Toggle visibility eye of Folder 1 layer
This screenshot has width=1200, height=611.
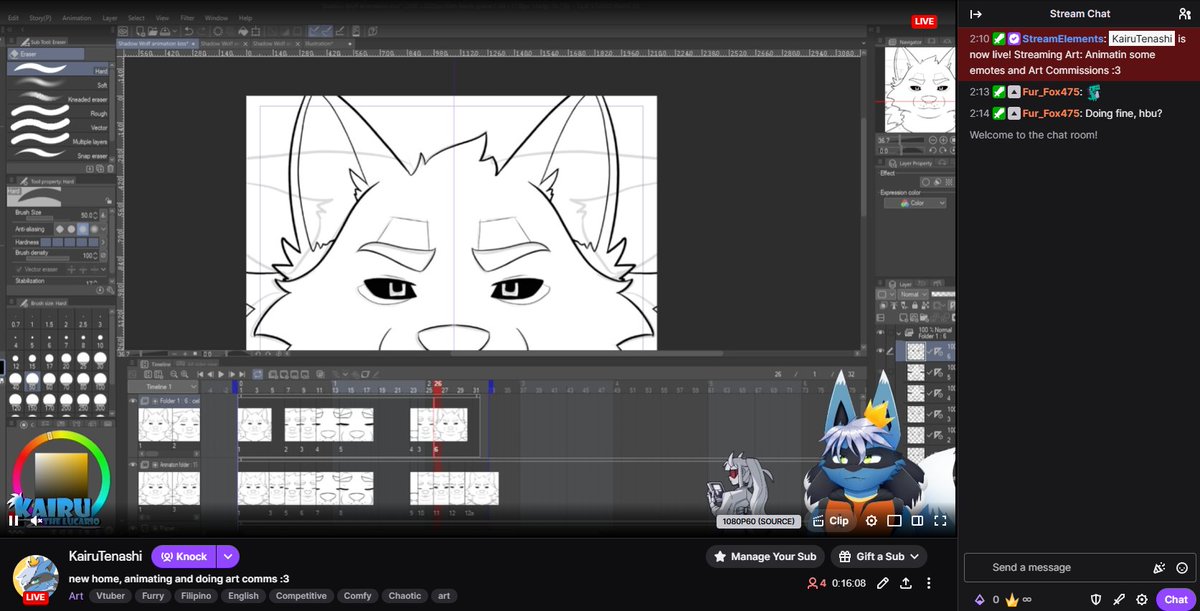[x=881, y=332]
